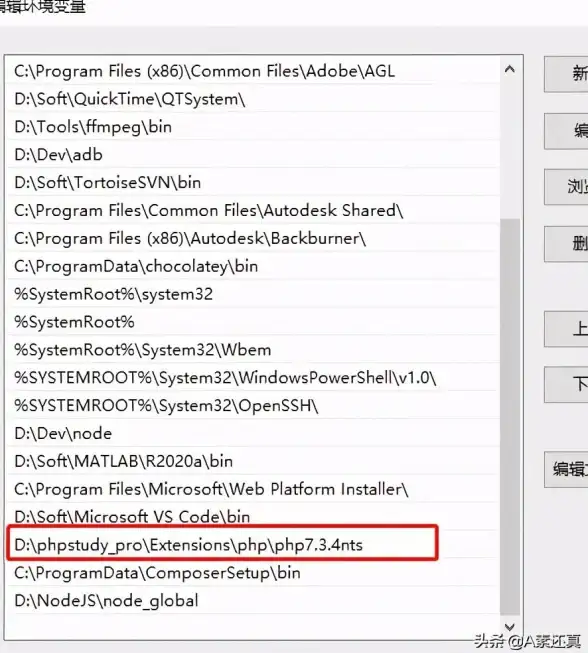The width and height of the screenshot is (588, 653).
Task: Select the Adobe\AGL path entry
Action: (253, 71)
